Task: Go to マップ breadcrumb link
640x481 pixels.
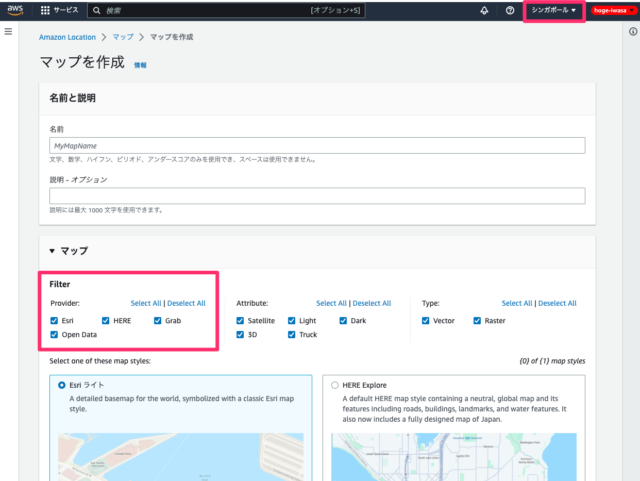Action: 123,37
